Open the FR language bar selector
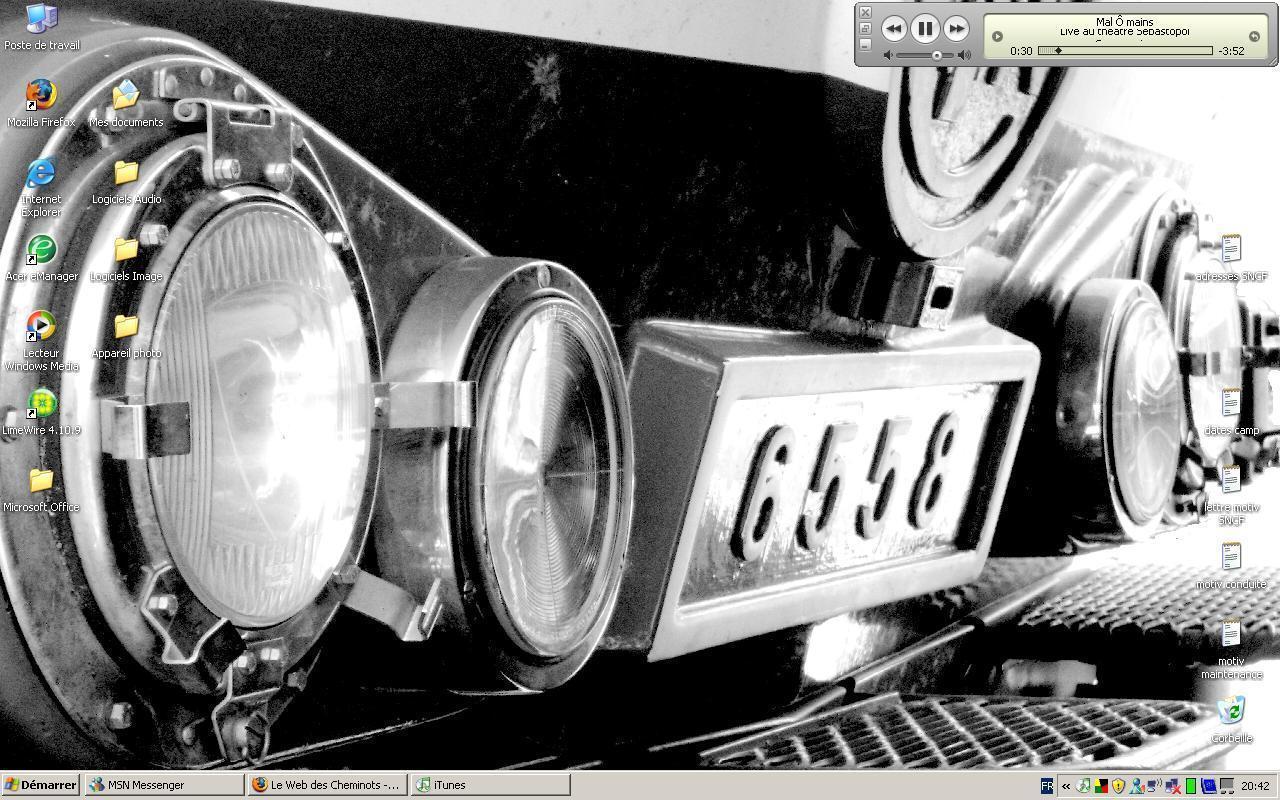The image size is (1280, 800). [1046, 786]
